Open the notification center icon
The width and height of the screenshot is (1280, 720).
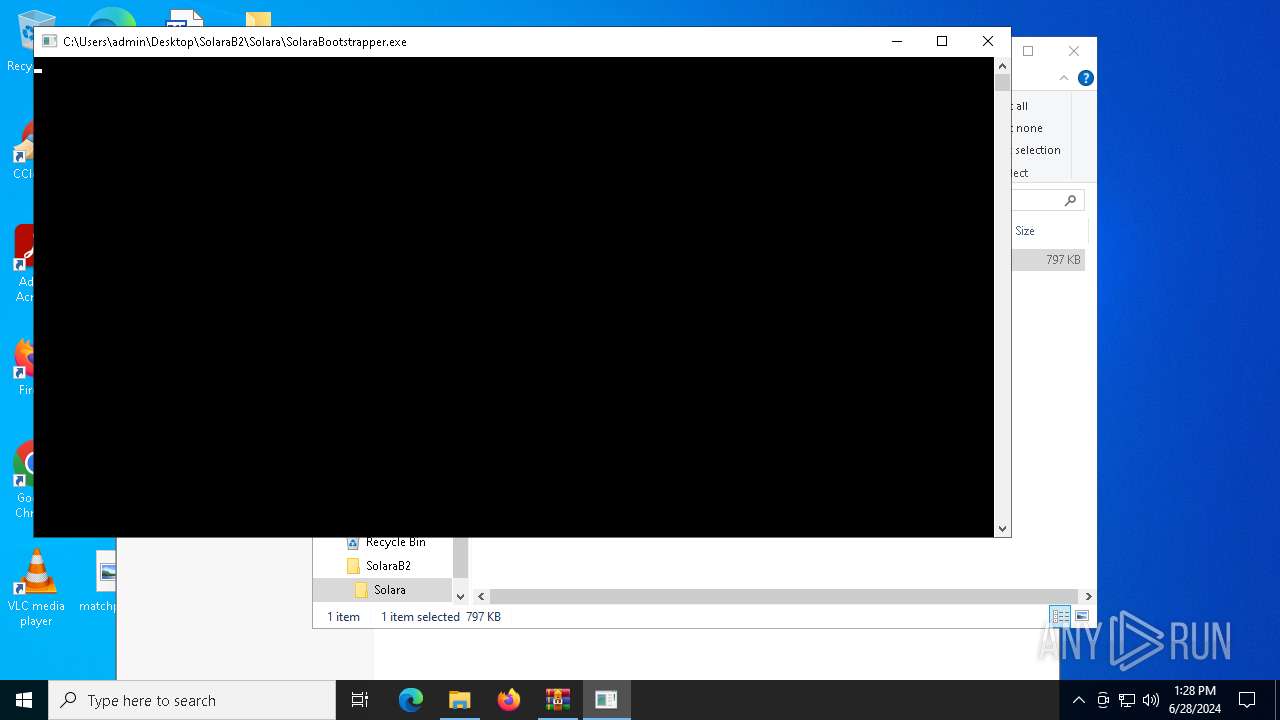pyautogui.click(x=1247, y=700)
